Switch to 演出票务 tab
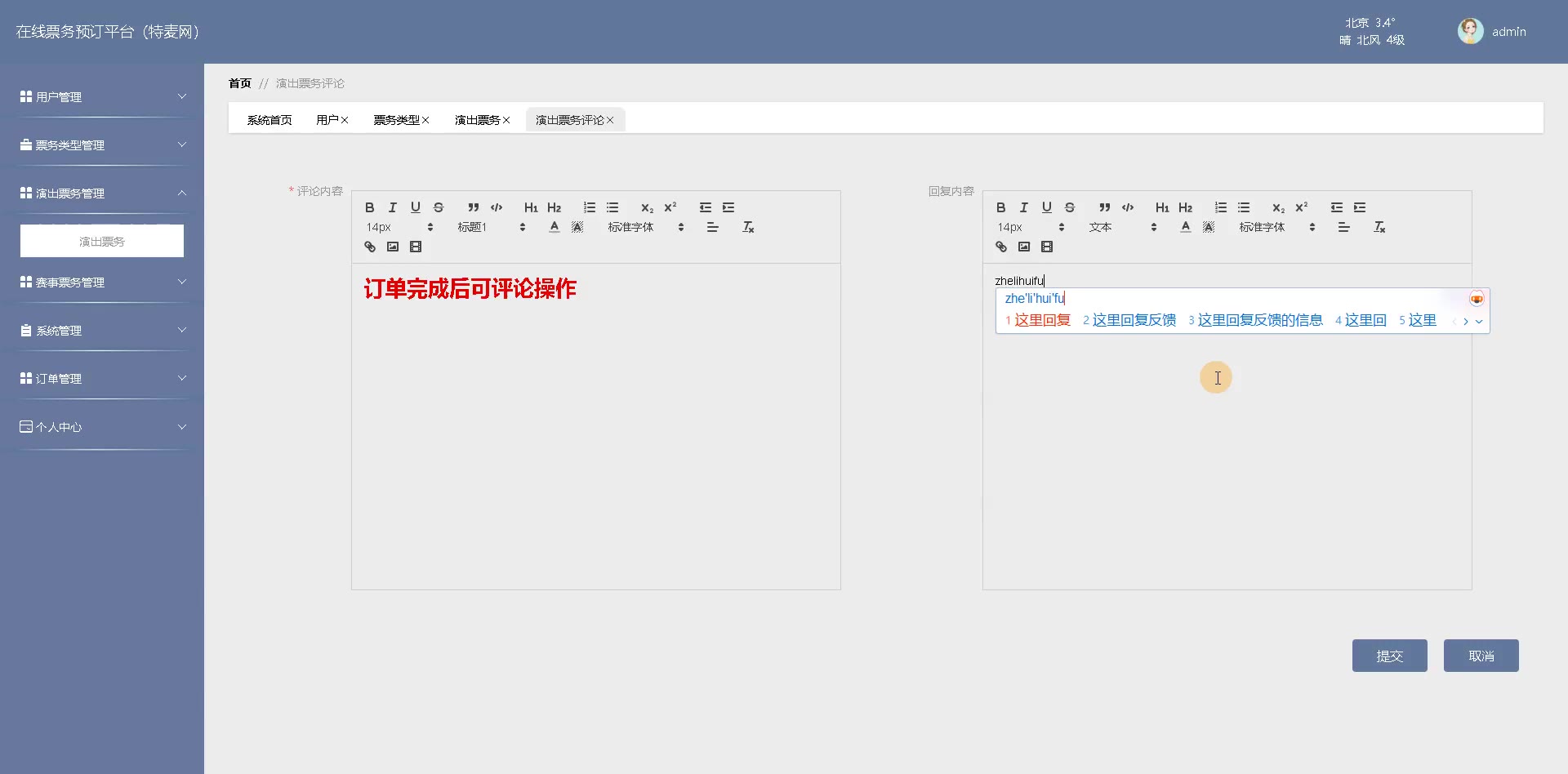Viewport: 1568px width, 774px height. pos(477,120)
